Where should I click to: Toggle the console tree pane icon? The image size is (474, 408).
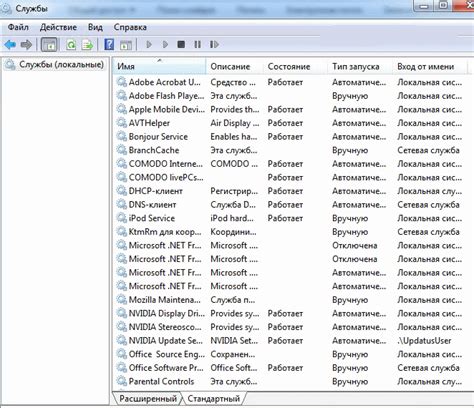[49, 44]
